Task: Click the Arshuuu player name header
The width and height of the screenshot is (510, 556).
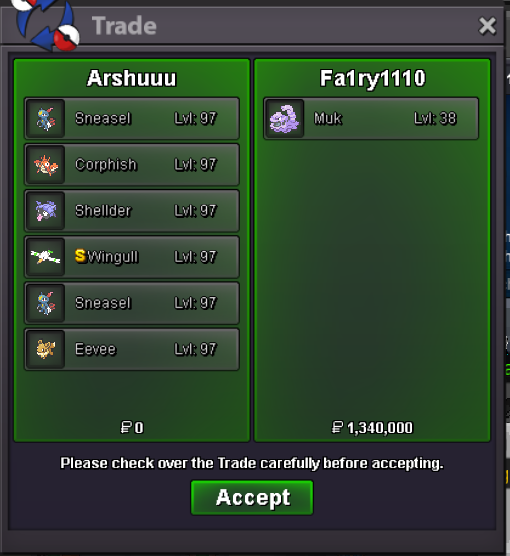Action: point(132,78)
